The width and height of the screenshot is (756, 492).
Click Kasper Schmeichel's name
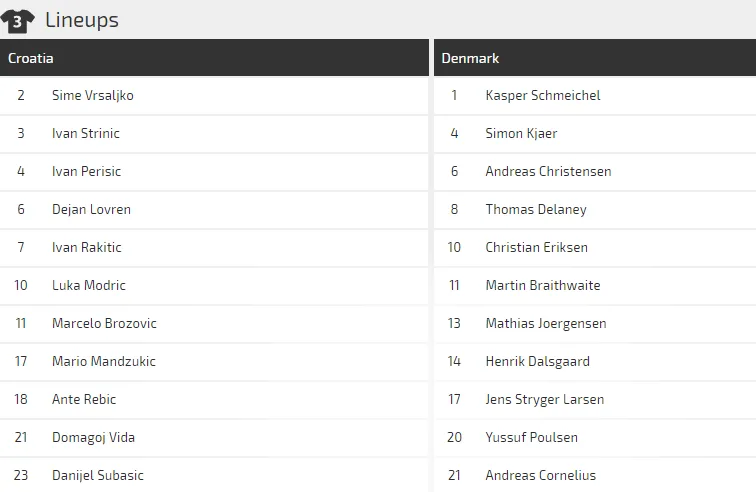tap(543, 95)
